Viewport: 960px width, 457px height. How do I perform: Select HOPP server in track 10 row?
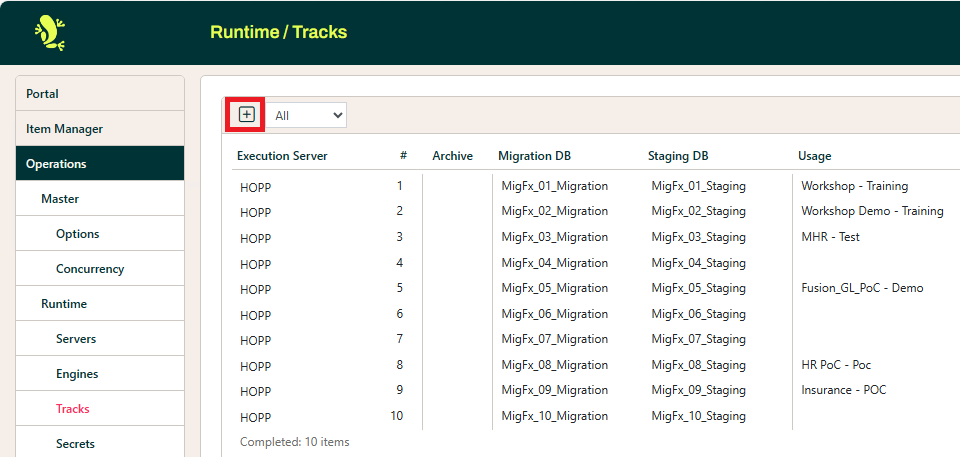(255, 418)
